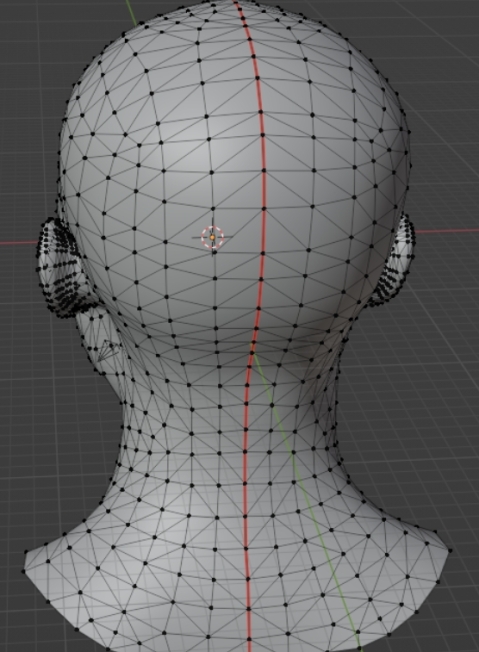Select the leftmost vertex of the shoulder rim
479x652 pixels.
click(x=23, y=571)
